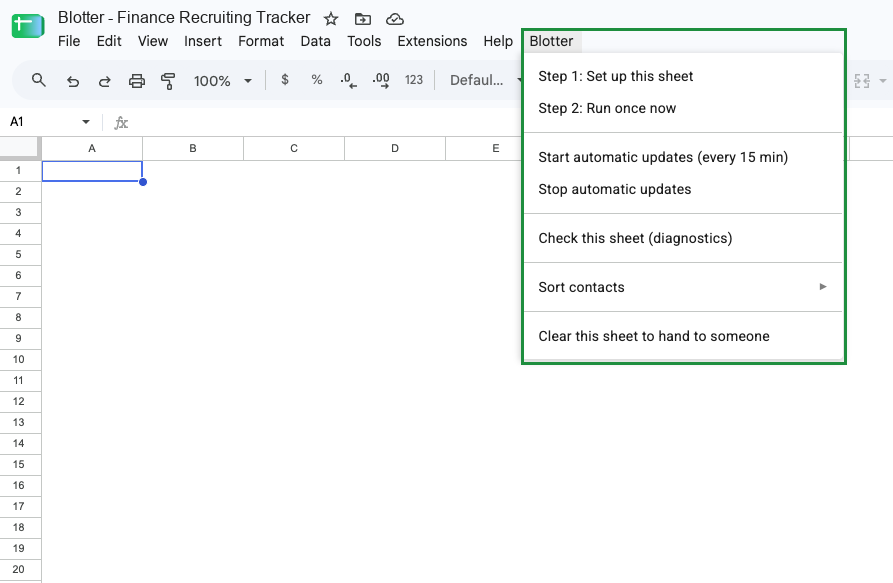Format as percent
The image size is (893, 583).
tap(317, 80)
